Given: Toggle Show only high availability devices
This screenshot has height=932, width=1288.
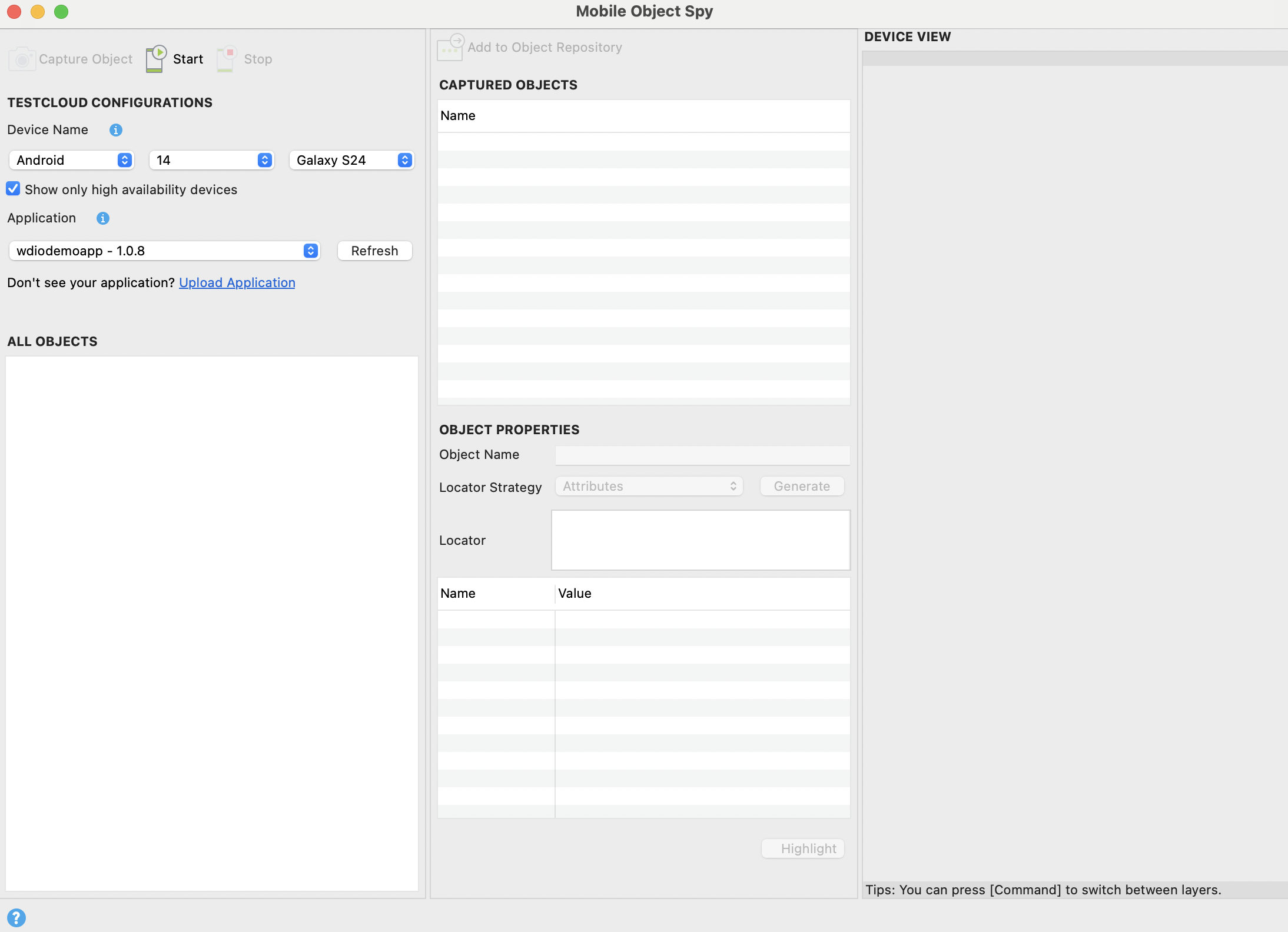Looking at the screenshot, I should click(x=13, y=189).
